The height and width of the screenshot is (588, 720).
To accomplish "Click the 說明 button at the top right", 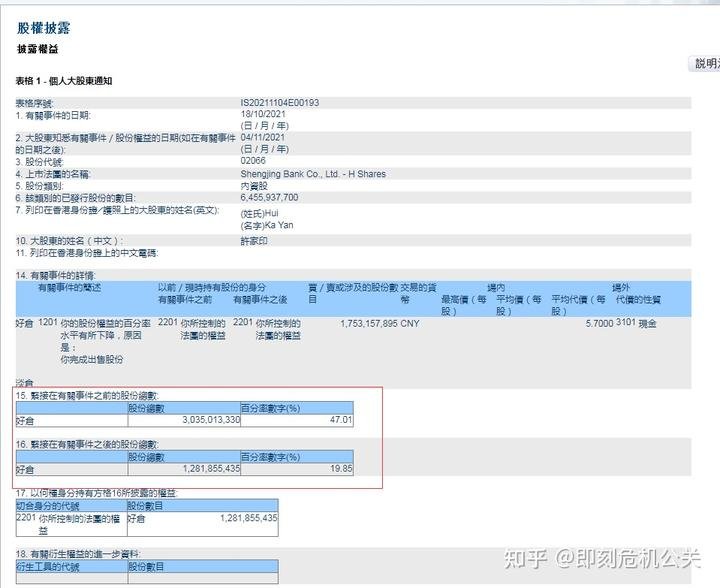I will point(704,63).
